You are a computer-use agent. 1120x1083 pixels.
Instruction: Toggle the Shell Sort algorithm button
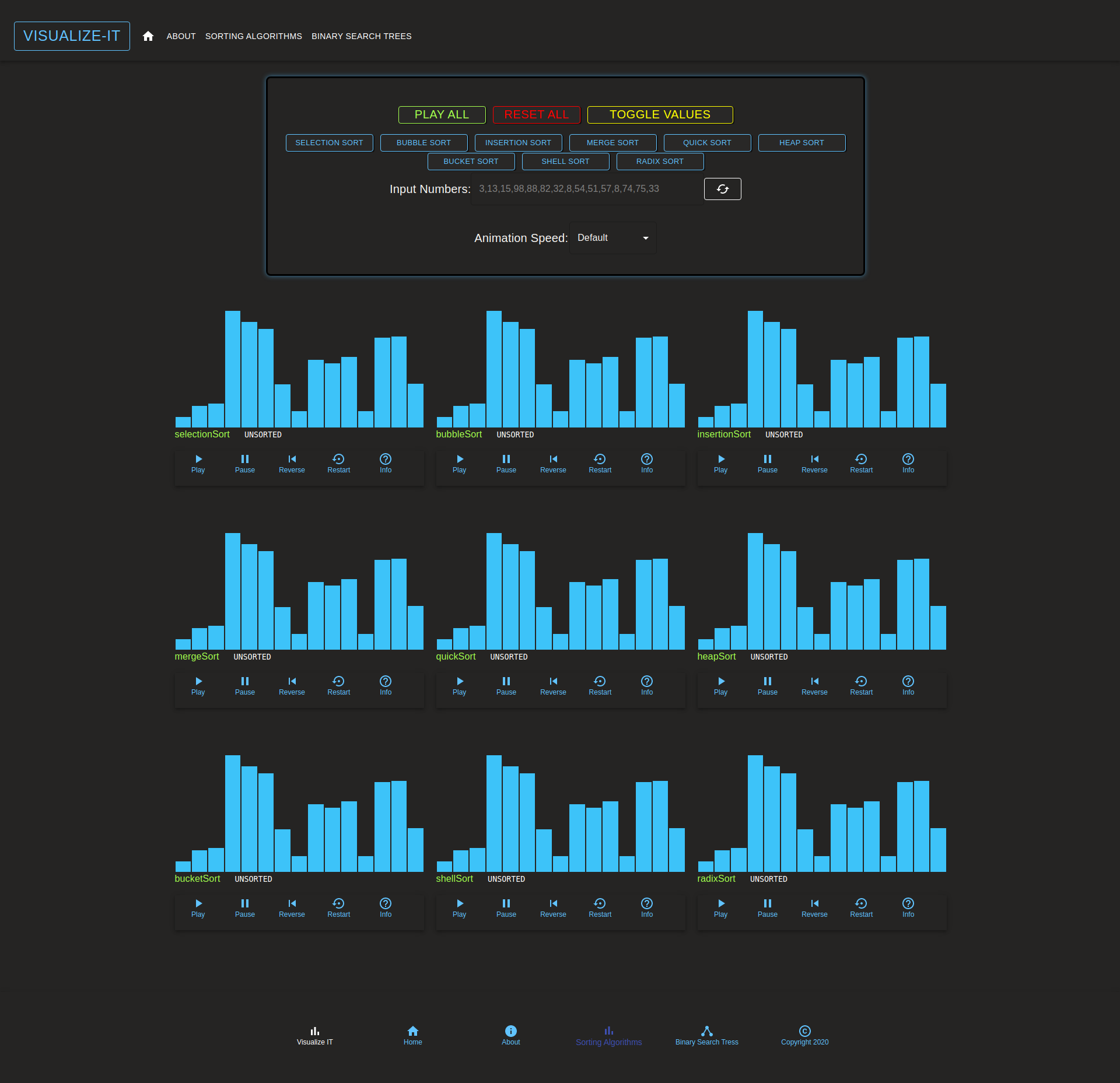coord(565,162)
